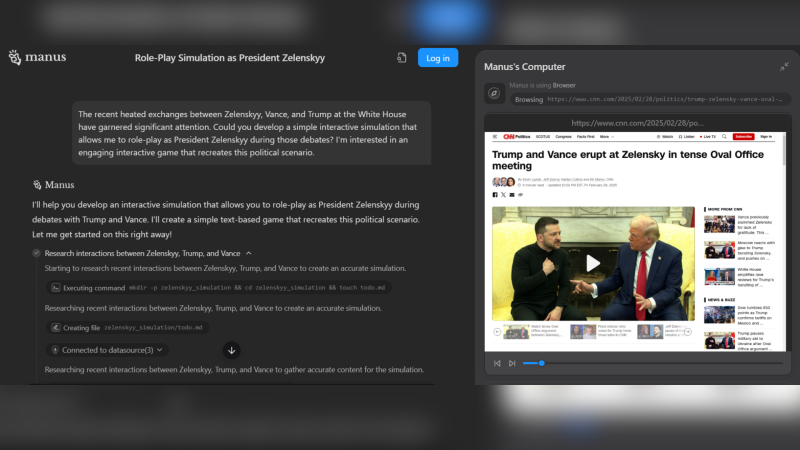Expand the 'Connected to datasource(3)' dropdown
The height and width of the screenshot is (450, 800).
point(107,350)
